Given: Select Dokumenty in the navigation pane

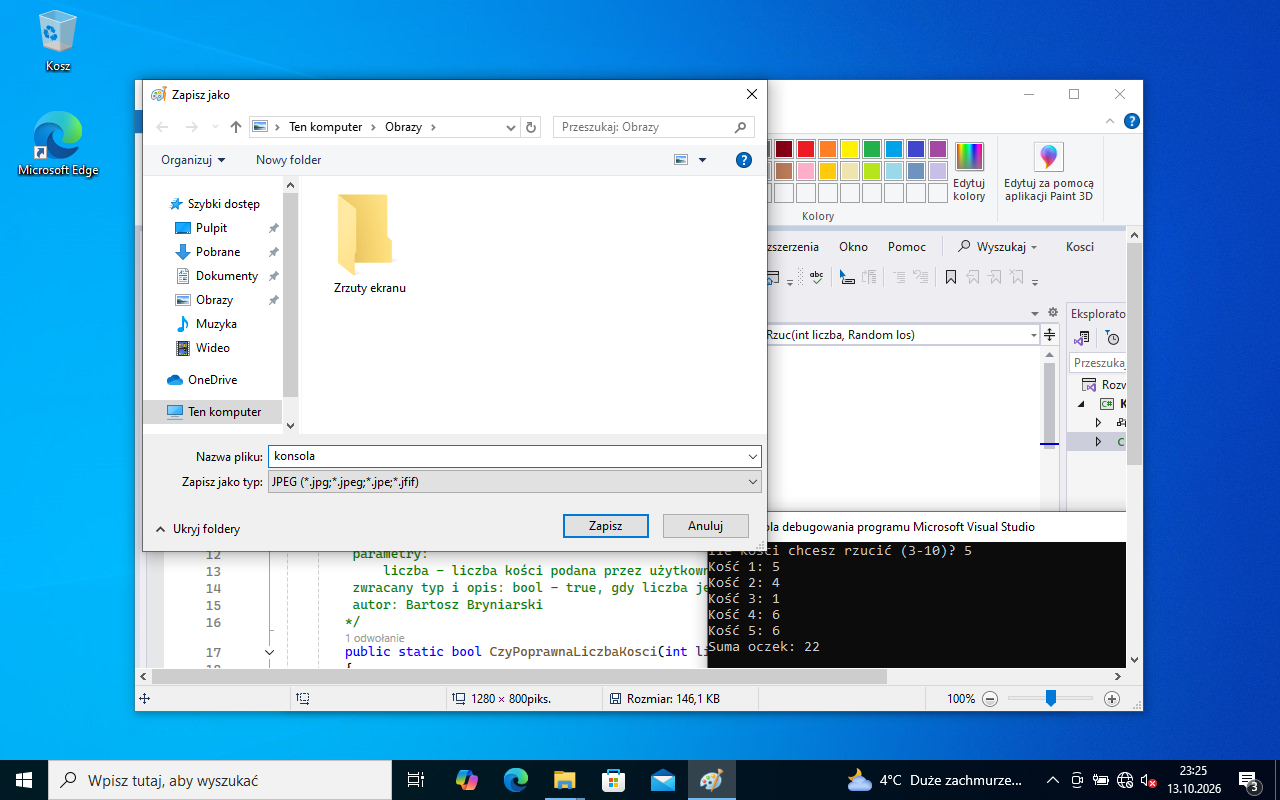Looking at the screenshot, I should (x=227, y=276).
